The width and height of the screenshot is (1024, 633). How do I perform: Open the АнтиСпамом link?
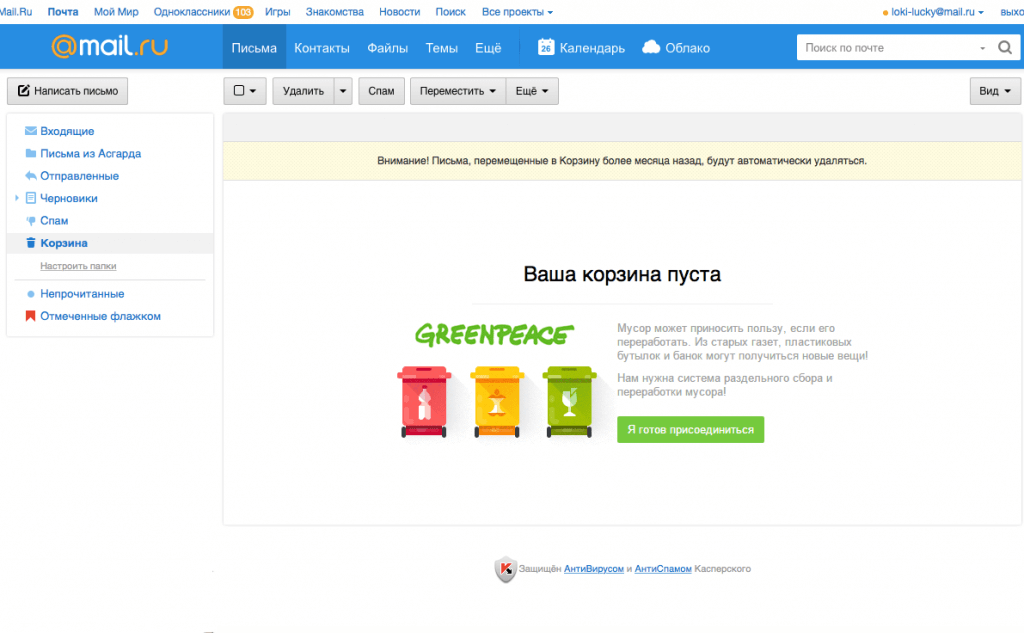(663, 568)
